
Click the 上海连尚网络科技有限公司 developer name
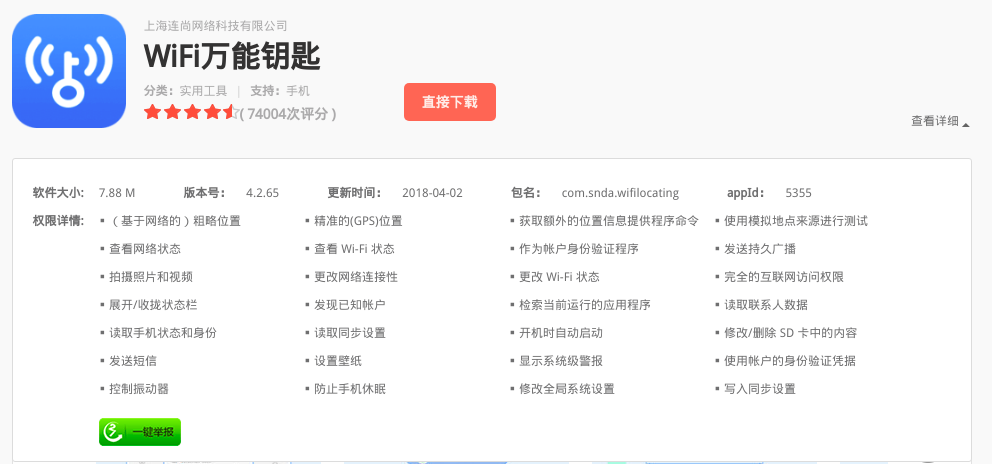point(216,26)
